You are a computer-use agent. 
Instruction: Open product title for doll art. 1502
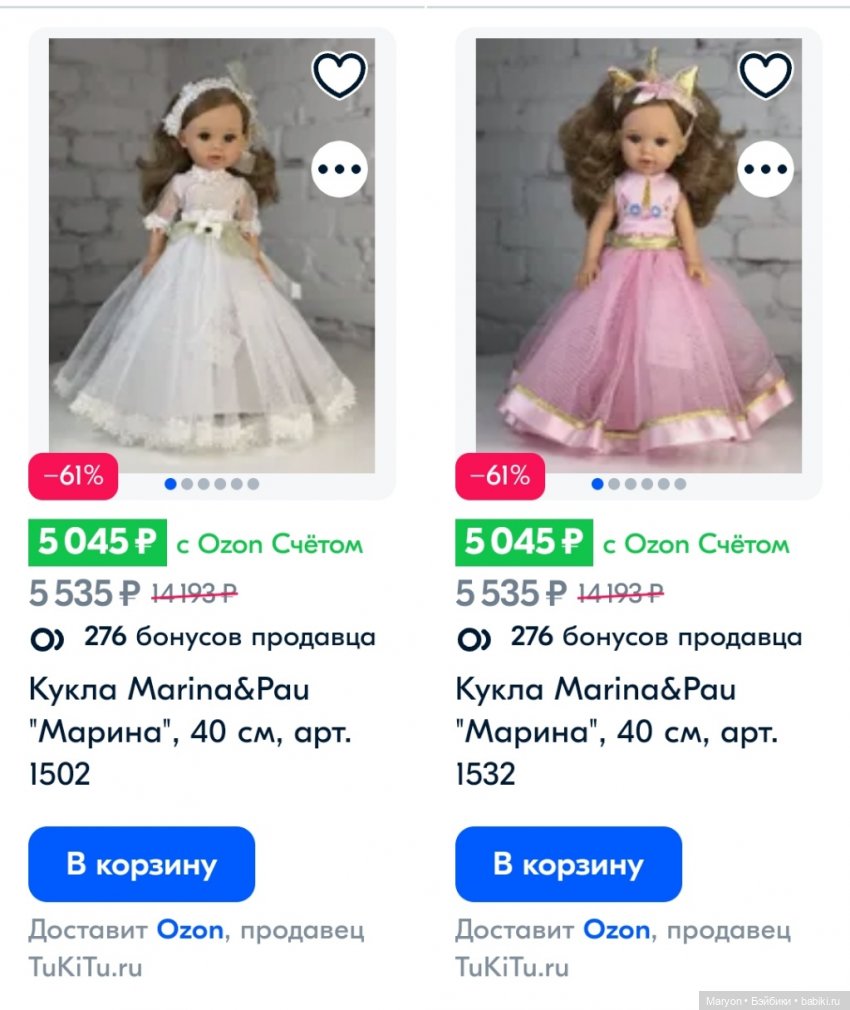point(190,731)
